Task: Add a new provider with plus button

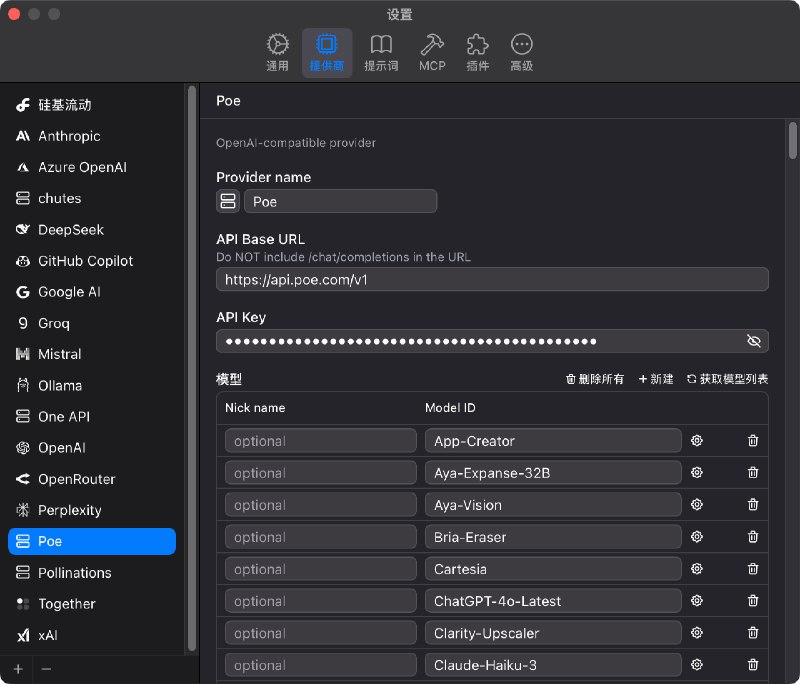Action: click(18, 669)
